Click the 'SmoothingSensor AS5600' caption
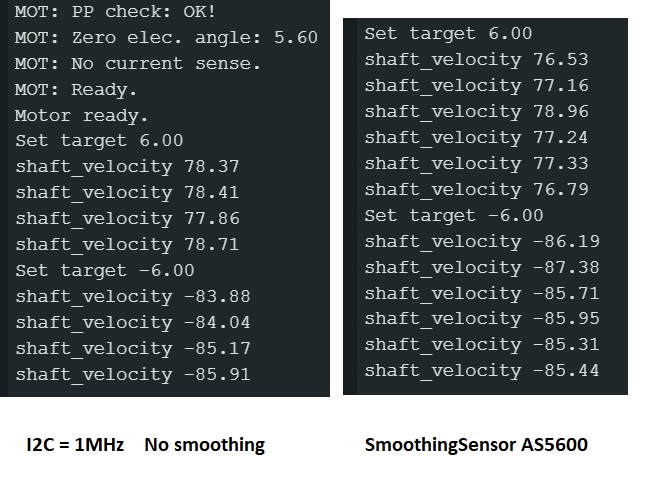 [476, 445]
